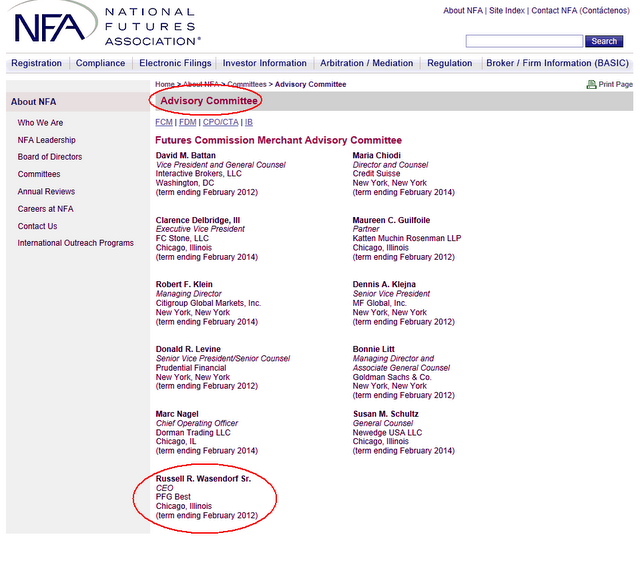Screen dimensions: 640x563
Task: Click the name Maria Chiodi
Action: pos(376,156)
